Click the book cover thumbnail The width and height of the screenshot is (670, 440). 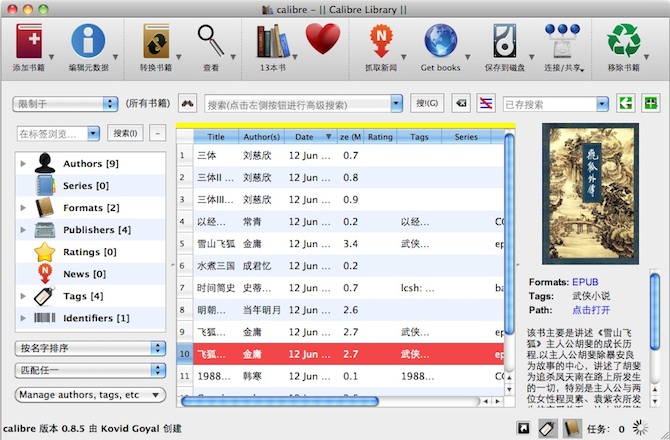click(591, 194)
